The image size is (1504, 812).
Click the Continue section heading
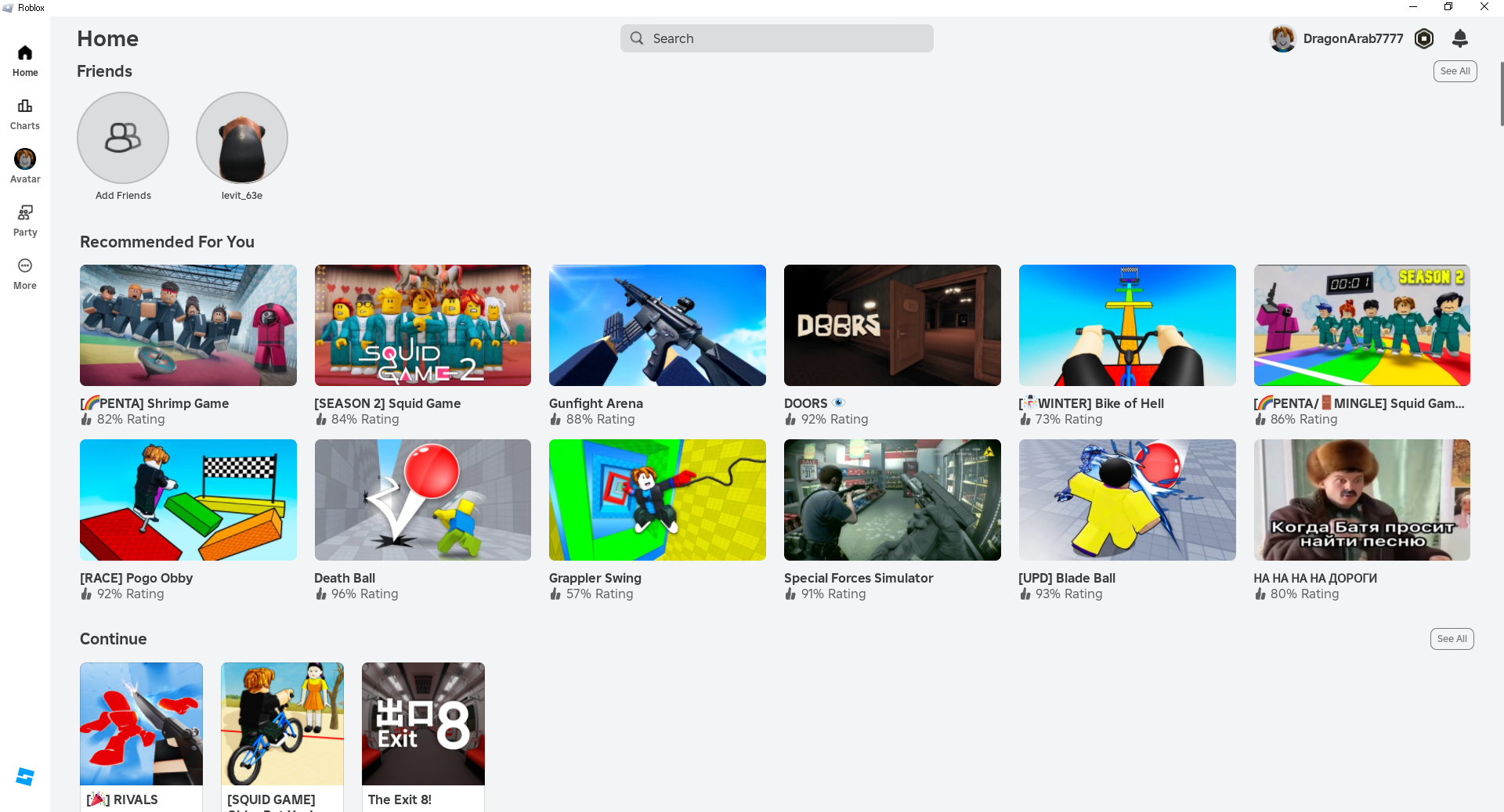tap(114, 639)
